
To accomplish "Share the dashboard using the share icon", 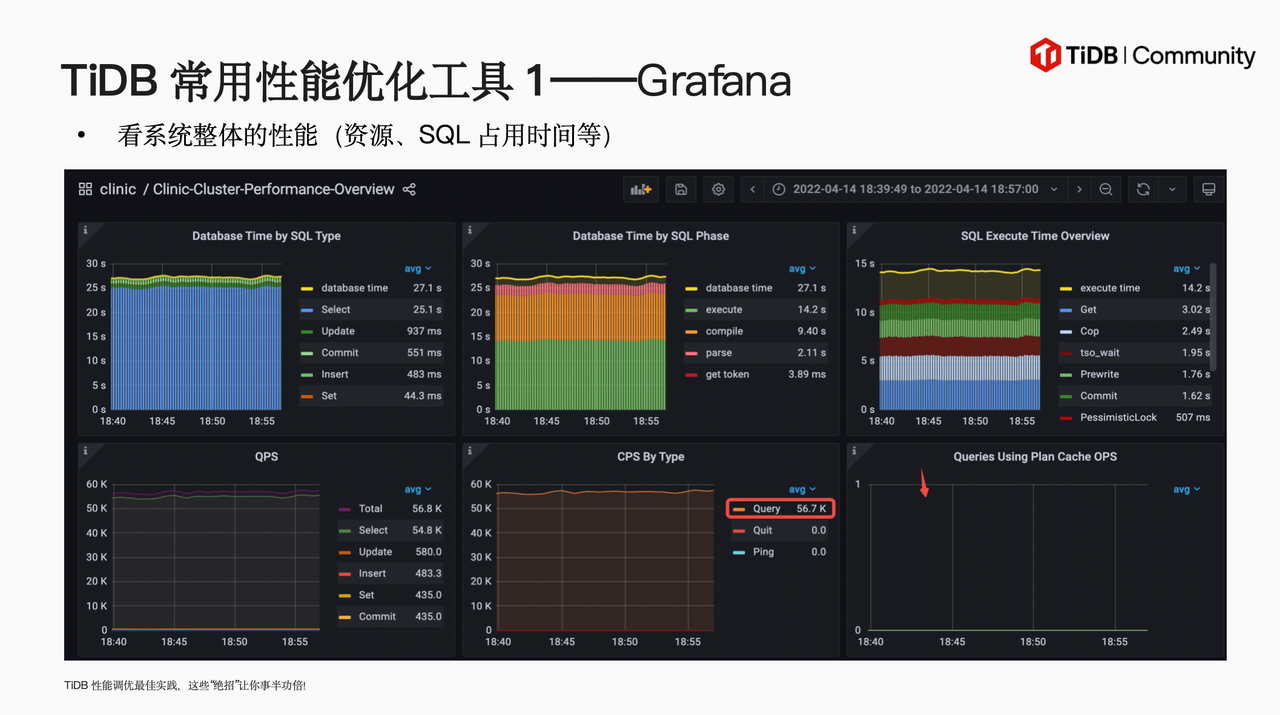I will click(409, 189).
